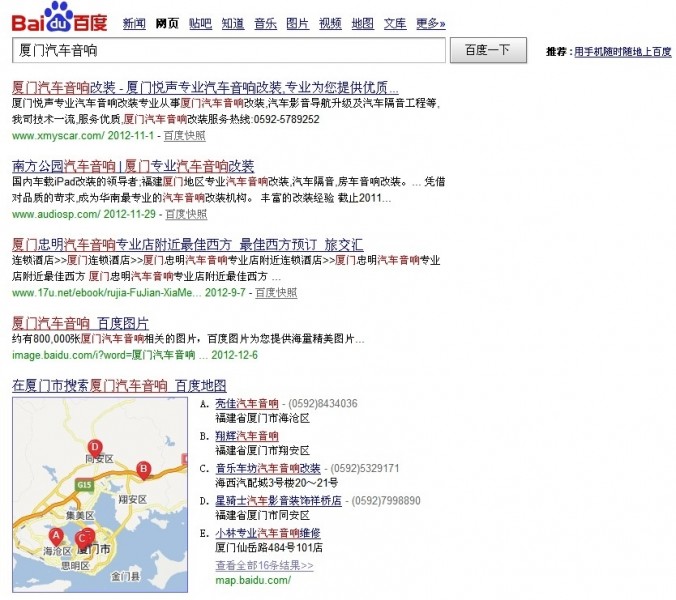
Task: Open the 文库 tab
Action: 395,23
